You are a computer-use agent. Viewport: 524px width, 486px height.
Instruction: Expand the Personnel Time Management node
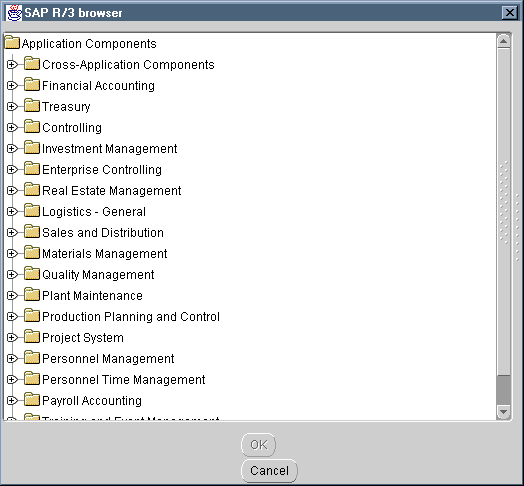pos(12,379)
